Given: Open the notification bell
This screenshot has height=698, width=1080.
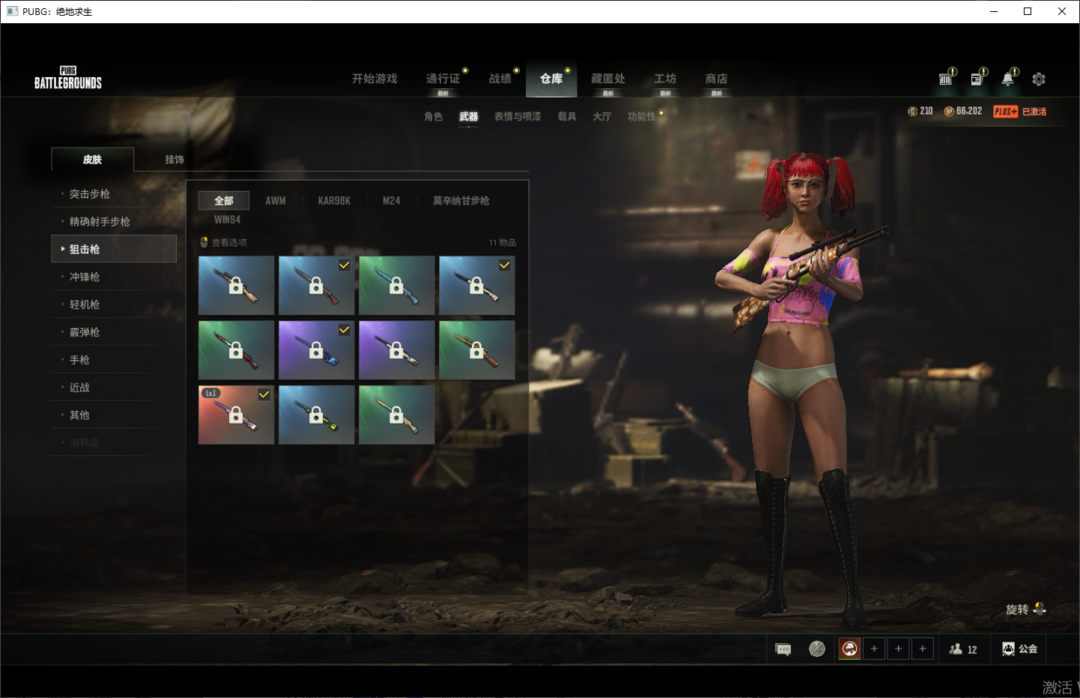Looking at the screenshot, I should click(1008, 78).
